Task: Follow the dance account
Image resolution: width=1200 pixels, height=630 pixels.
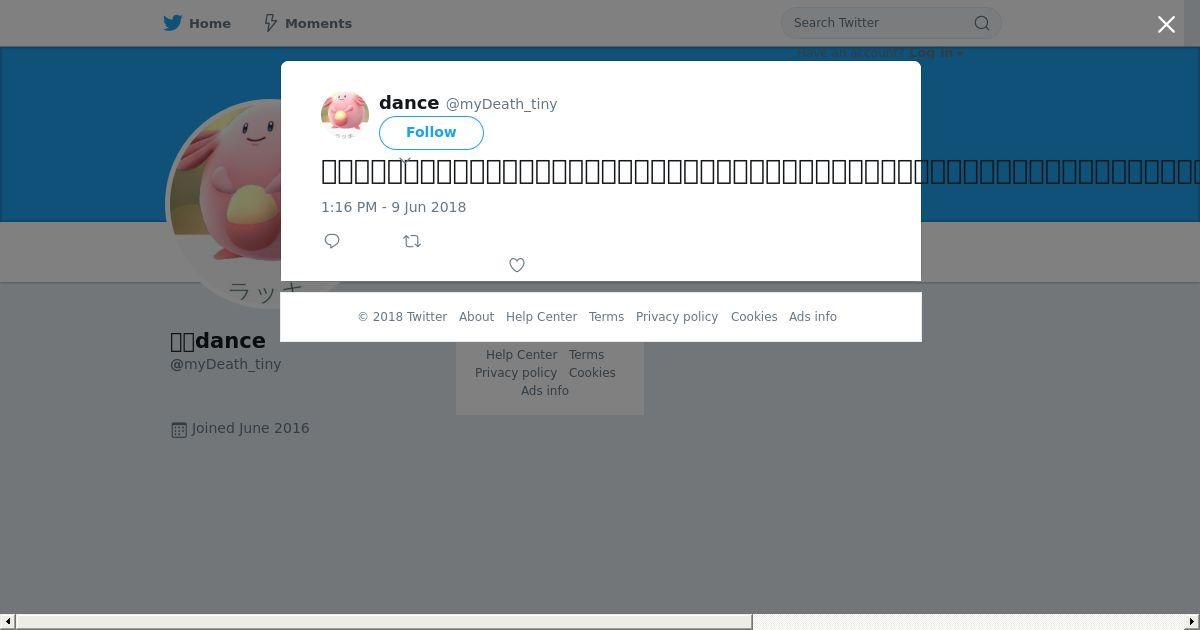Action: (431, 132)
